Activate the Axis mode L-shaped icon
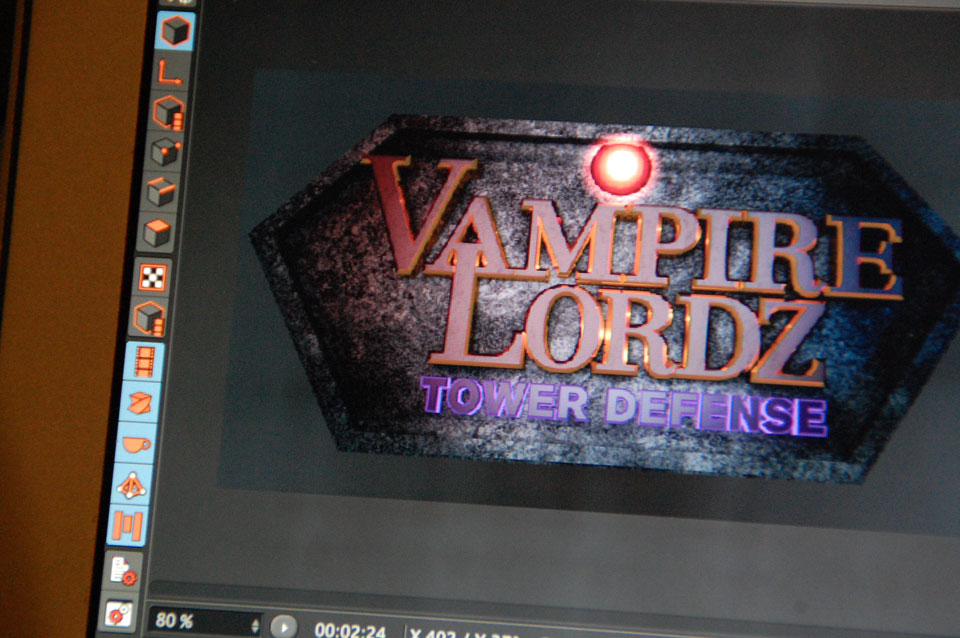This screenshot has width=960, height=638. pos(171,71)
